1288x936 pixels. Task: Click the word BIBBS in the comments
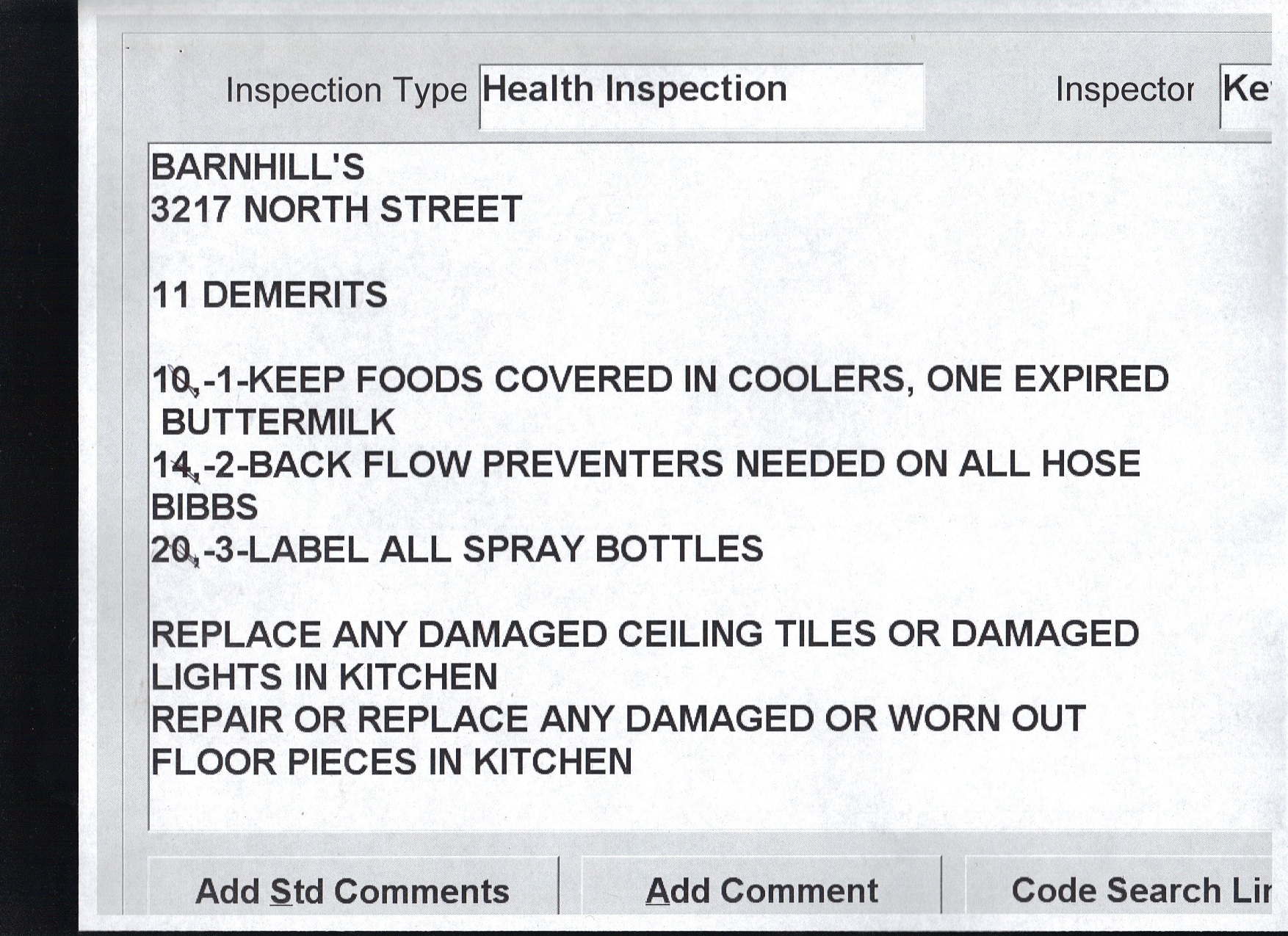pyautogui.click(x=205, y=507)
